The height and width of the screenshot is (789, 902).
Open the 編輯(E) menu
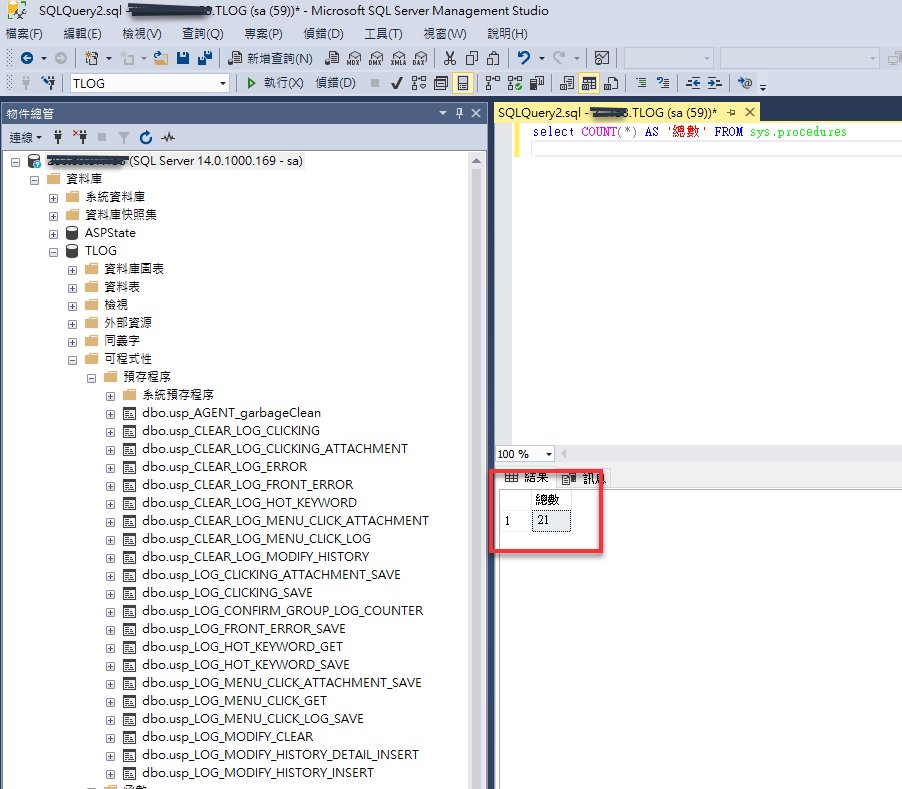[x=82, y=34]
